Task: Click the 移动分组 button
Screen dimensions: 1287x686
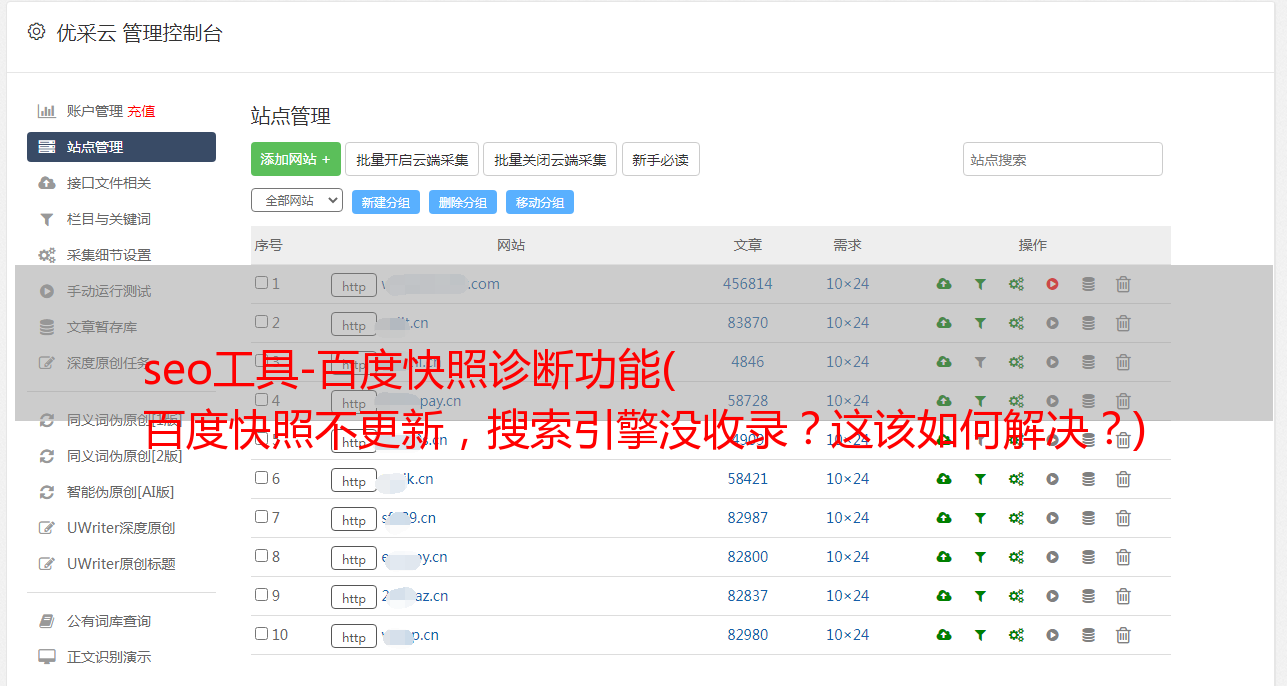Action: 540,202
